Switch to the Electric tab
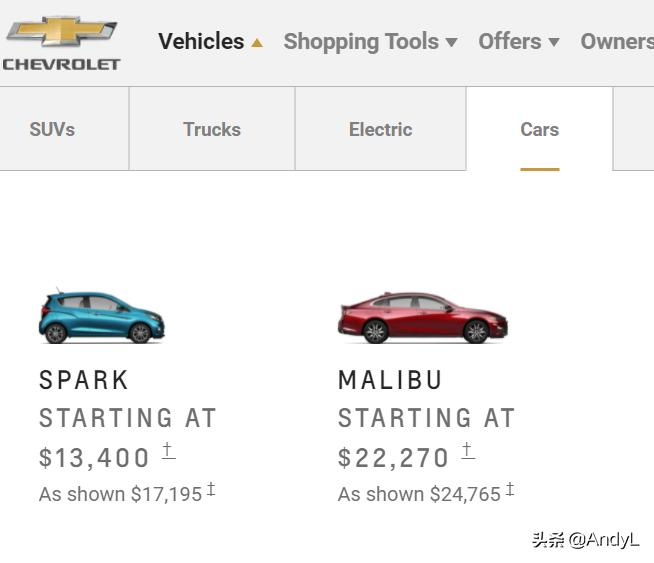654x563 pixels. click(380, 129)
